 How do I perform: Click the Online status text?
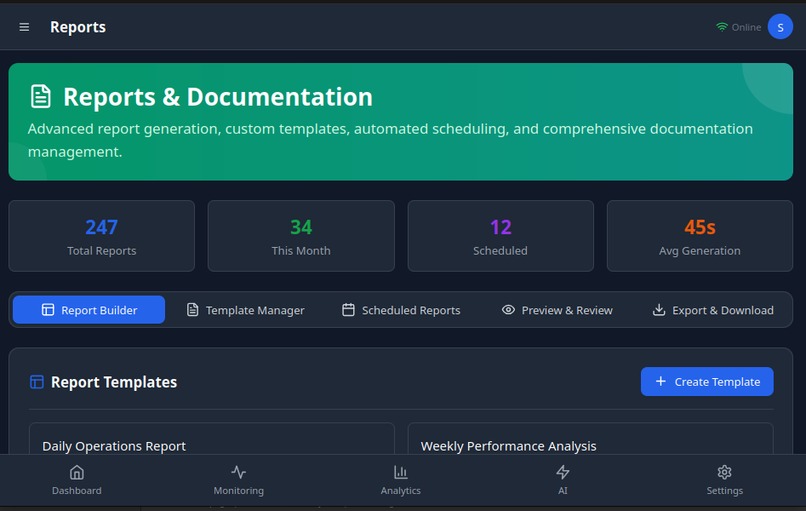(x=746, y=27)
